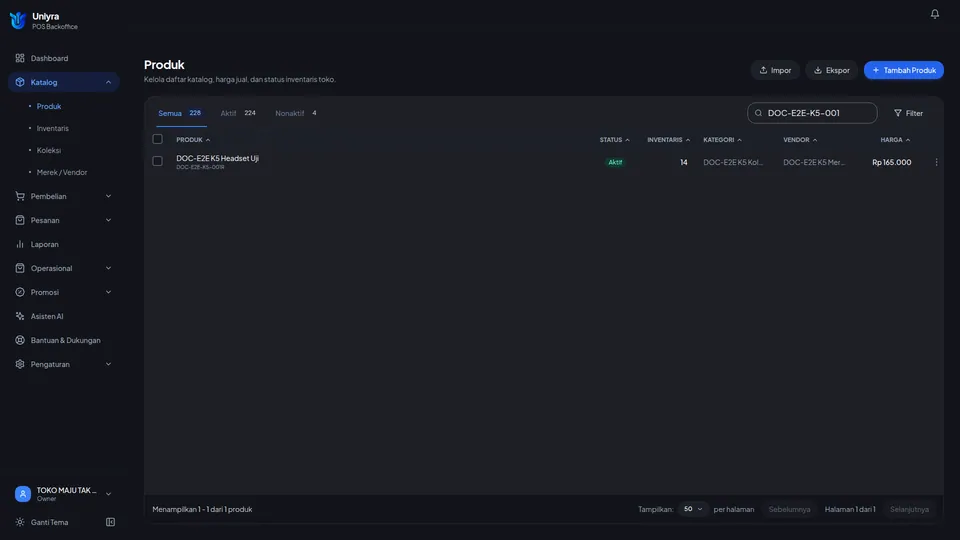Viewport: 960px width, 540px height.
Task: Click the Rp 165.000 price cell
Action: point(891,162)
